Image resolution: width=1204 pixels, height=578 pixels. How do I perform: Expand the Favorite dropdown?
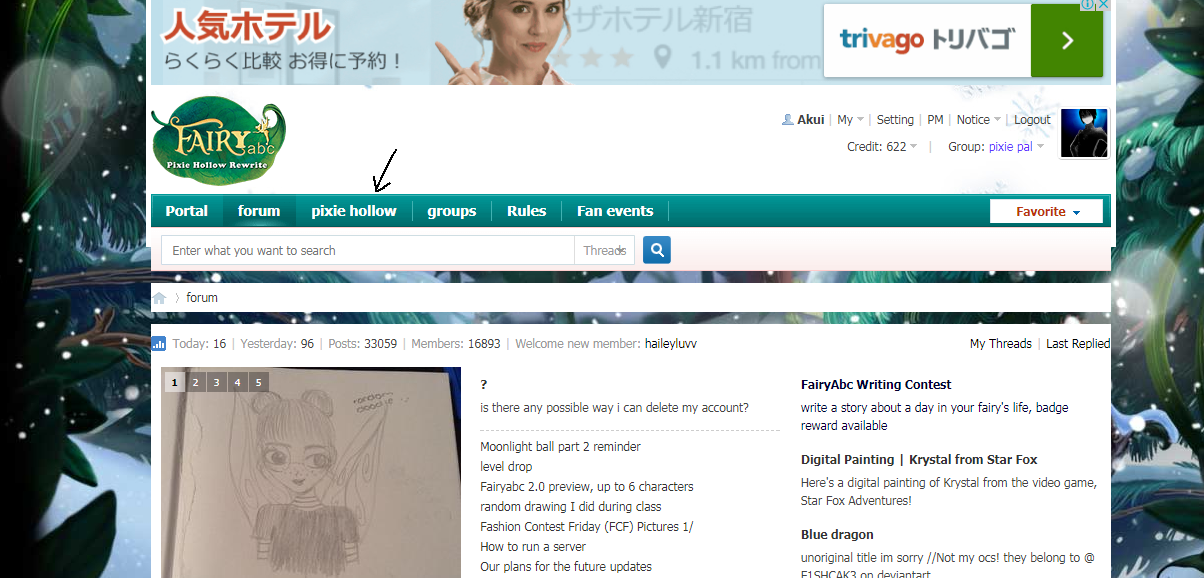point(1046,212)
